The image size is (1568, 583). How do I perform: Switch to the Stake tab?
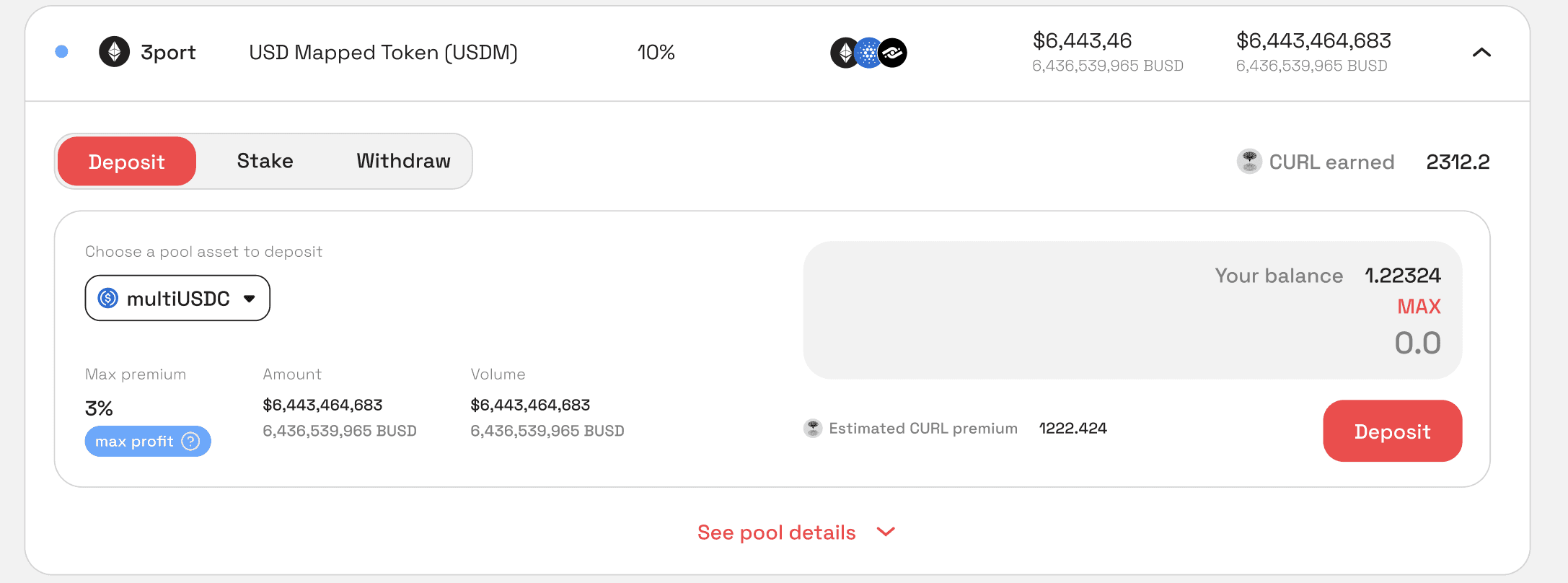[x=265, y=161]
